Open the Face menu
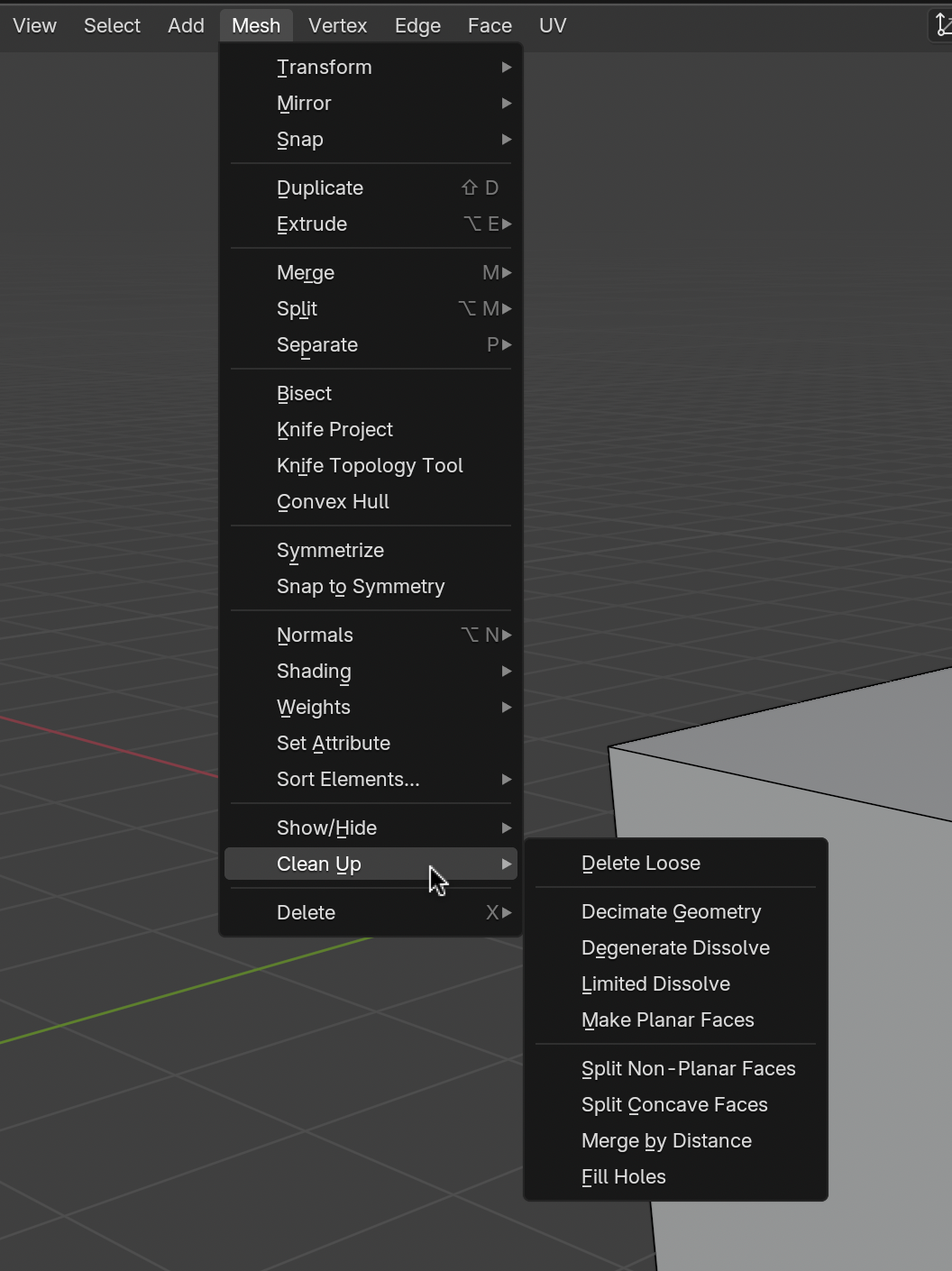Viewport: 952px width, 1271px height. [490, 25]
